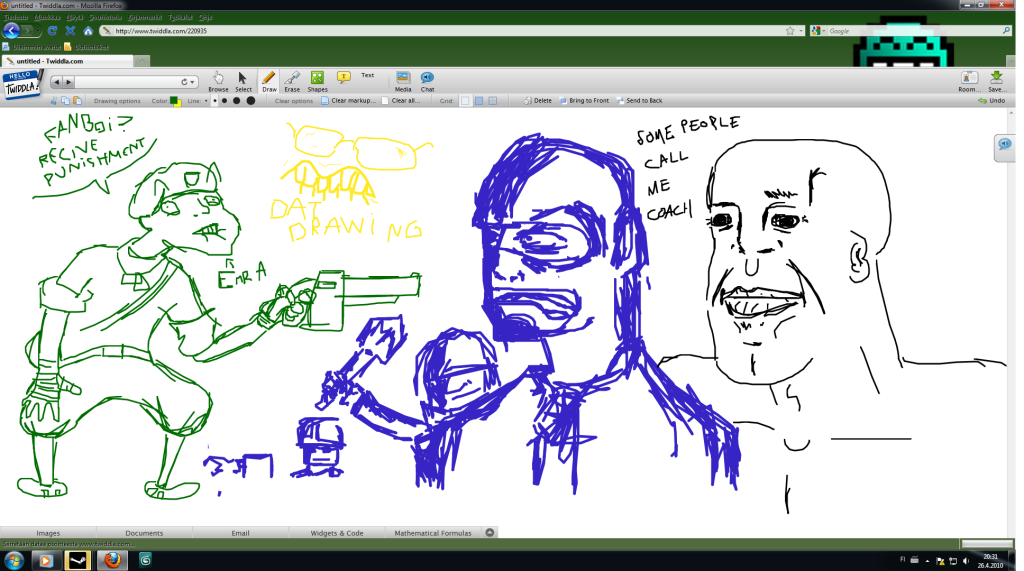The width and height of the screenshot is (1024, 571).
Task: Refresh the Twiddla browse bar page
Action: coord(185,82)
